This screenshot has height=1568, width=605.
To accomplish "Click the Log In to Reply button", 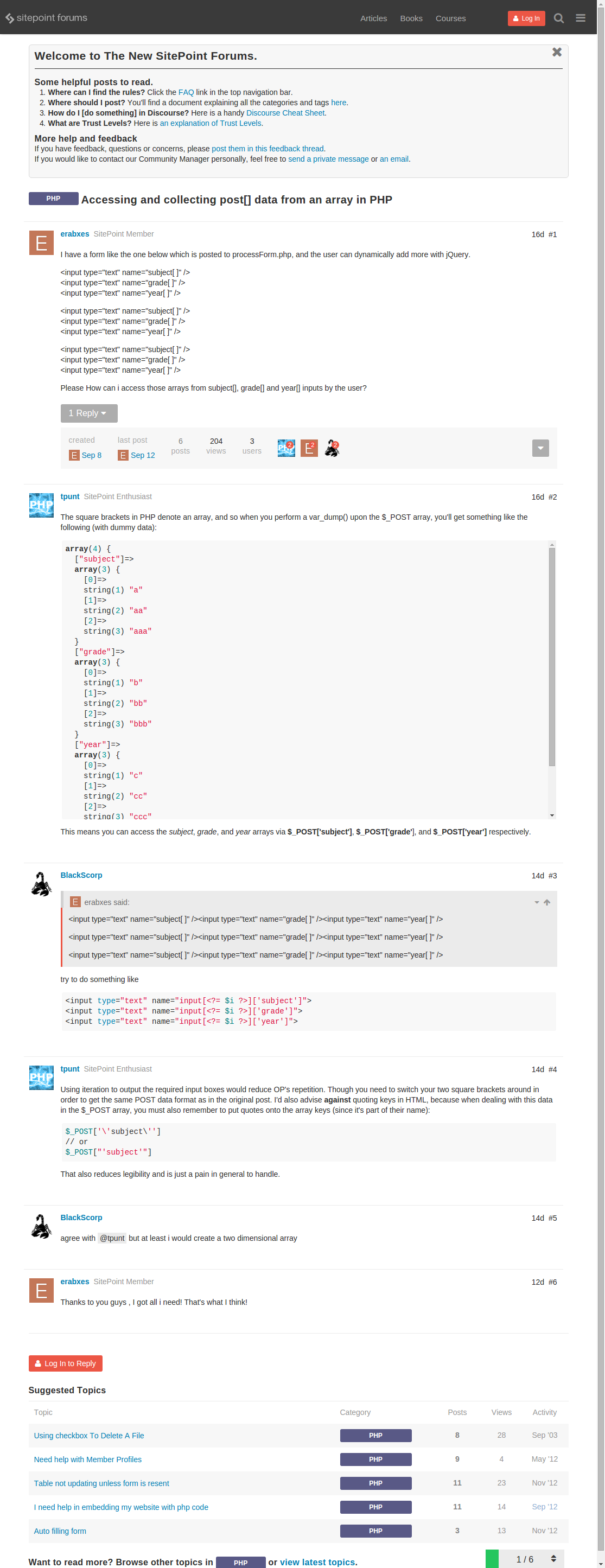I will 65,1363.
